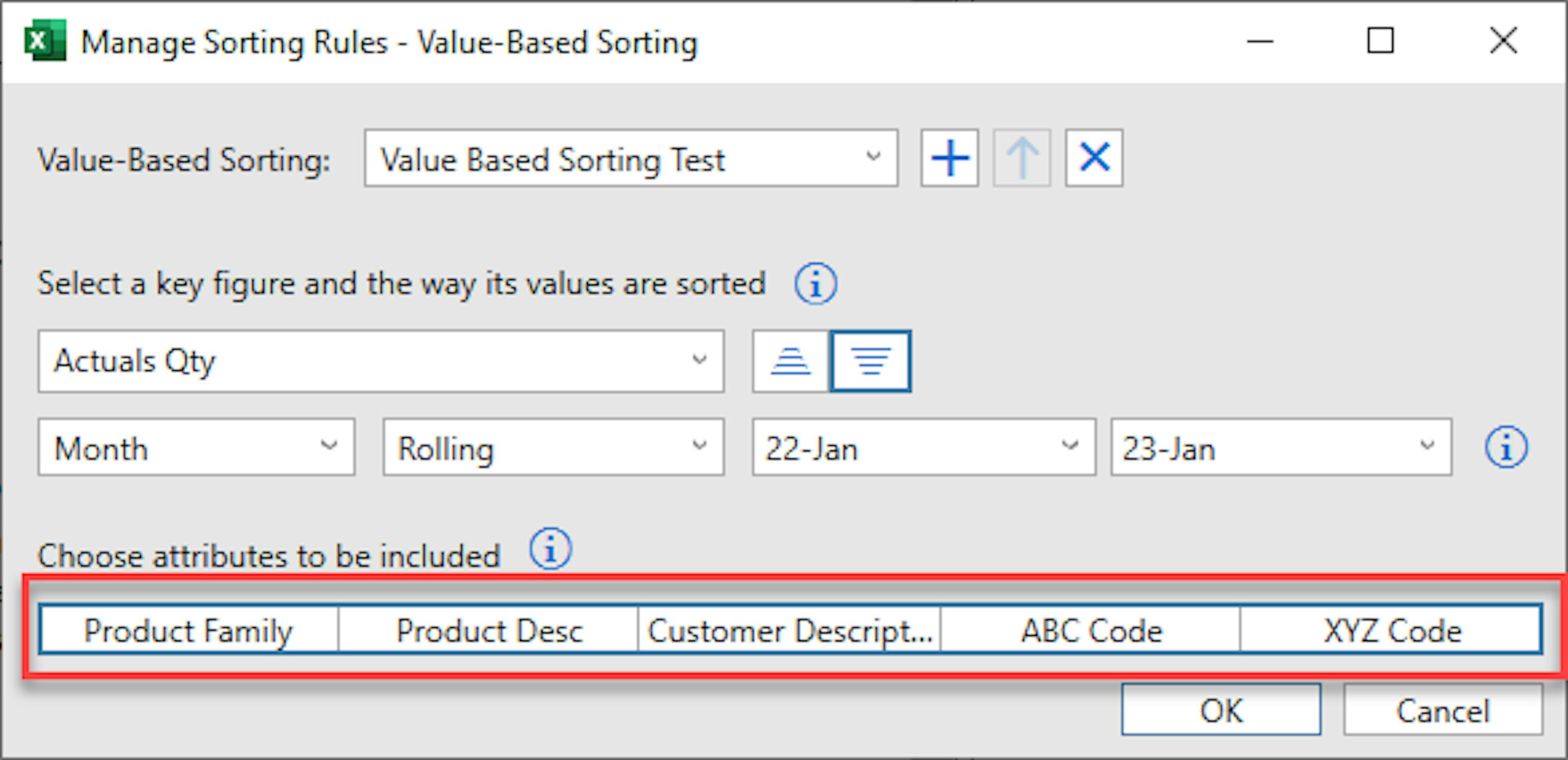1568x760 pixels.
Task: Select descending sort order toggle
Action: click(870, 361)
